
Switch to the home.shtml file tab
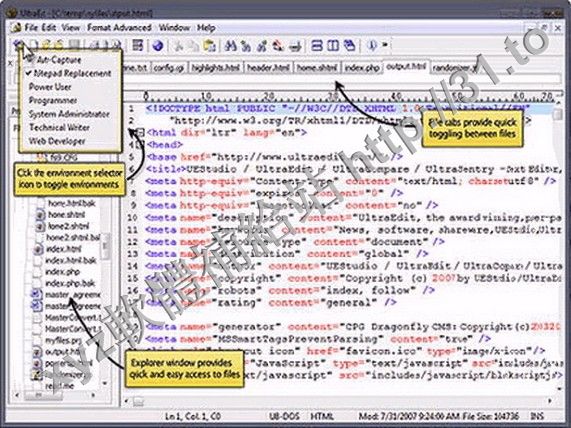tap(316, 68)
